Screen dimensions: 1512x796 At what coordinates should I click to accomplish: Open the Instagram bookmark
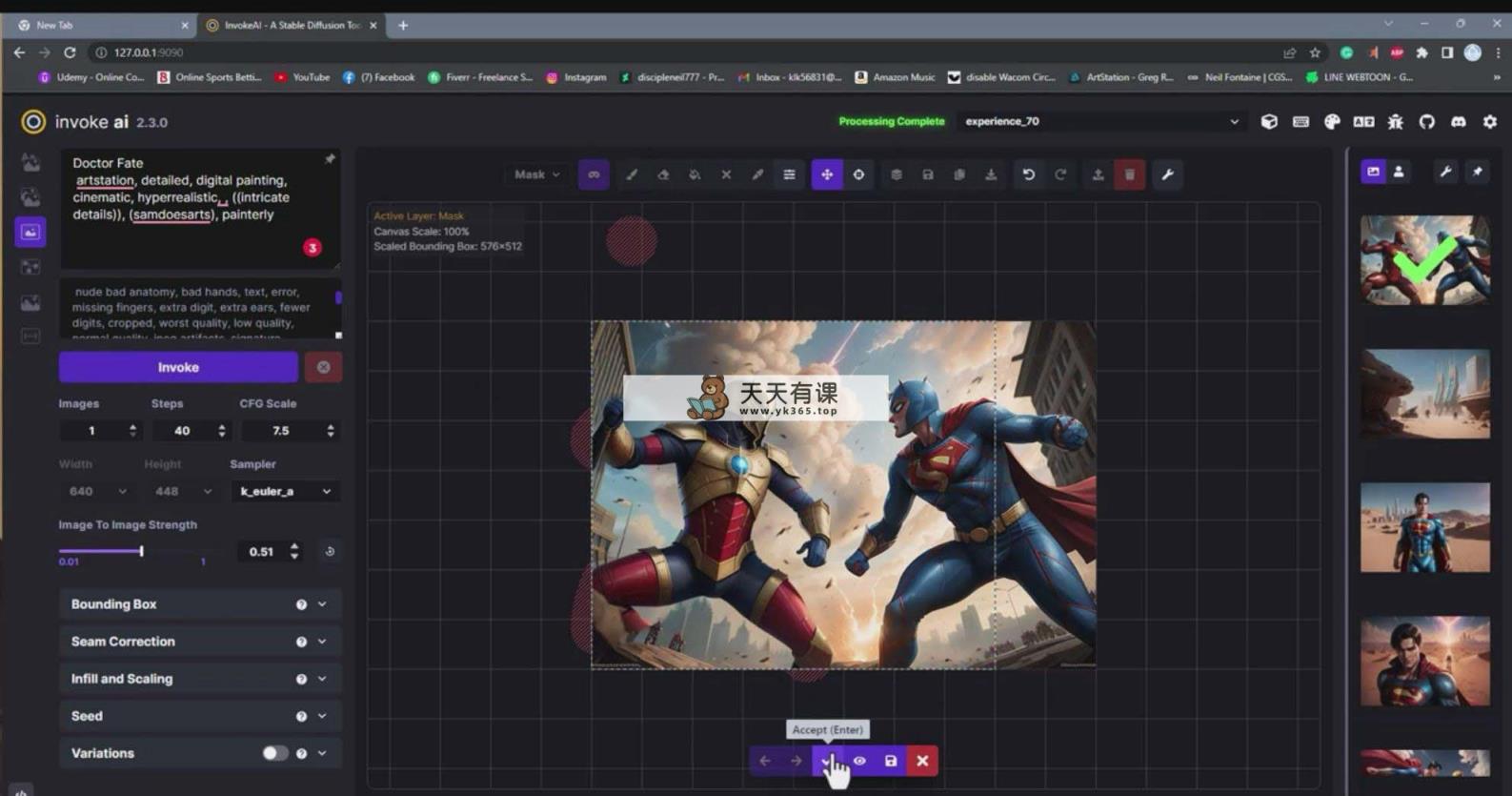pyautogui.click(x=575, y=77)
